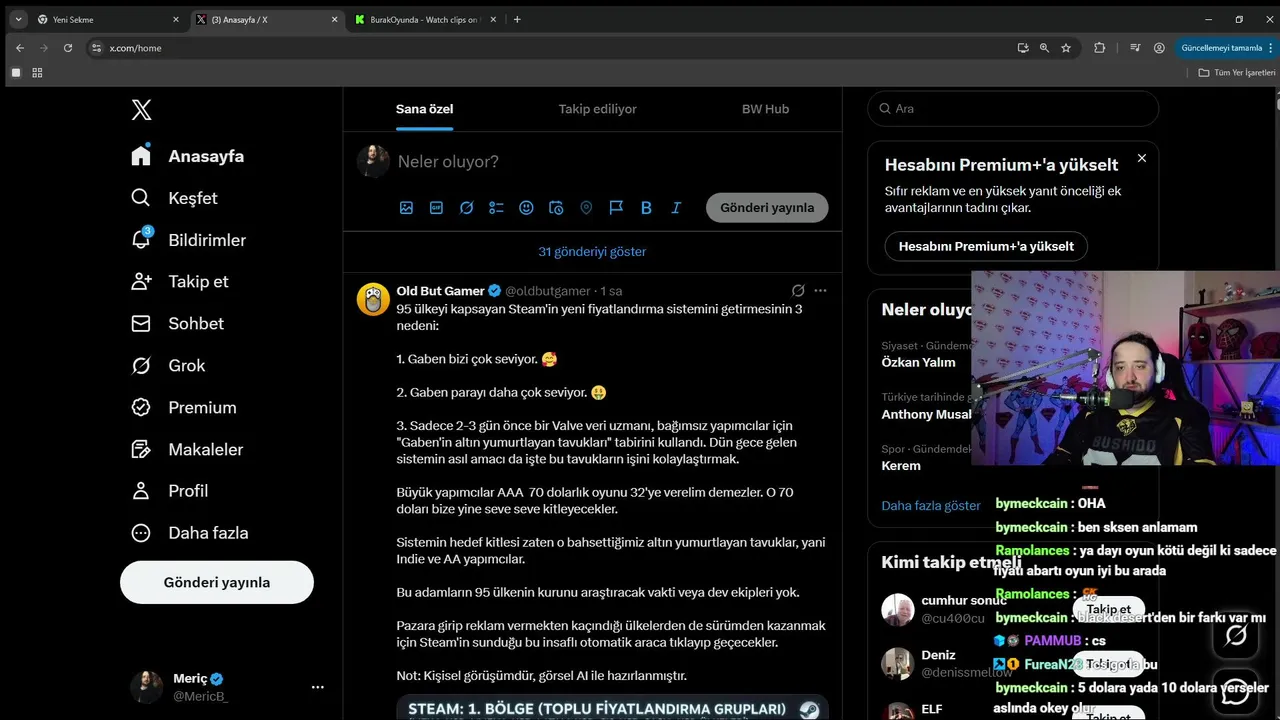Switch to Yeni Sekme browser tab
The image size is (1280, 720).
pos(108,19)
